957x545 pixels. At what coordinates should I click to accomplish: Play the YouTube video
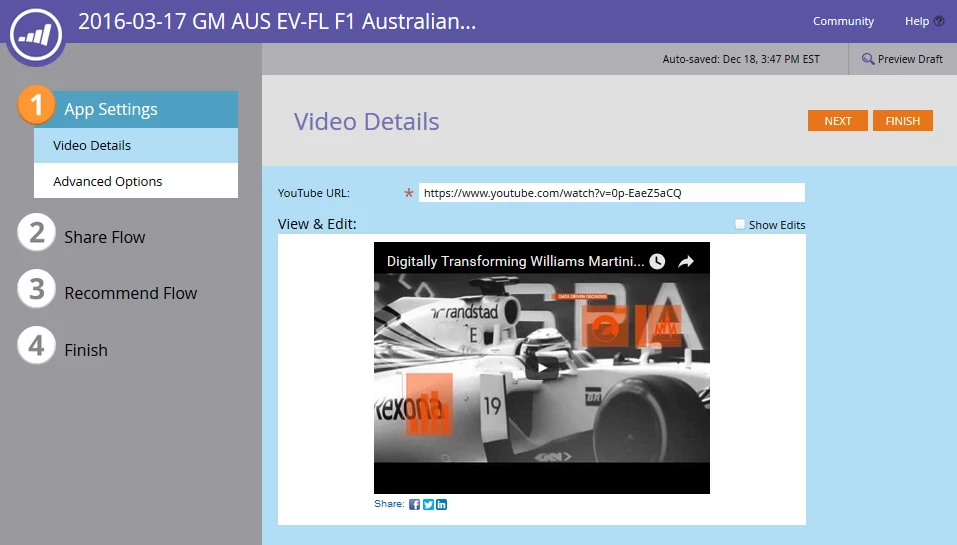(x=541, y=367)
